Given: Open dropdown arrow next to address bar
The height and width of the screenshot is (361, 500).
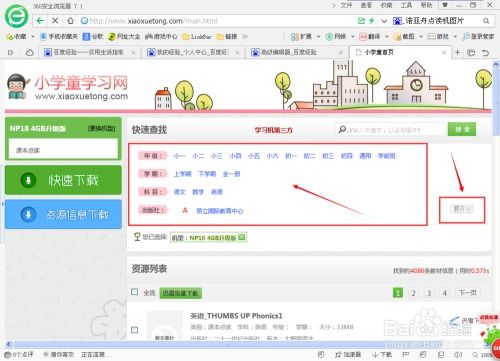Looking at the screenshot, I should [x=384, y=21].
